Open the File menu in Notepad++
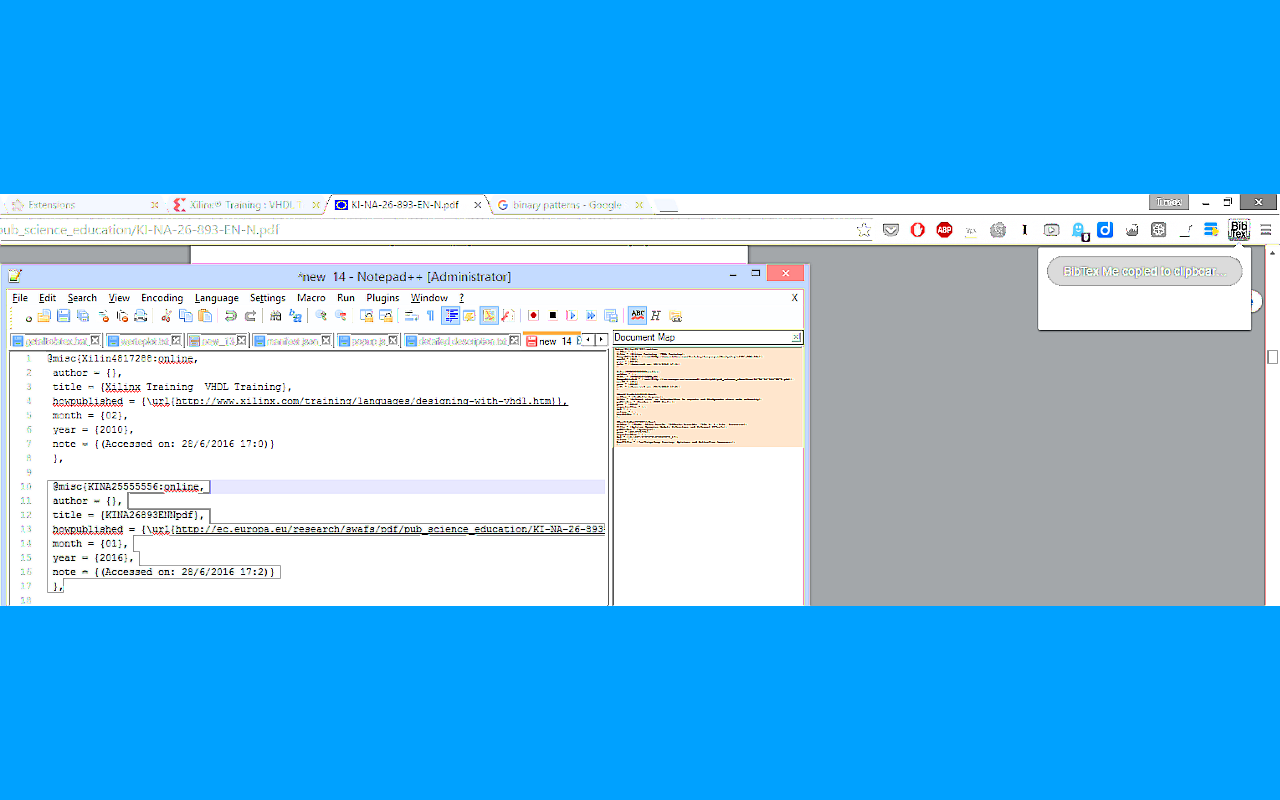 click(20, 298)
